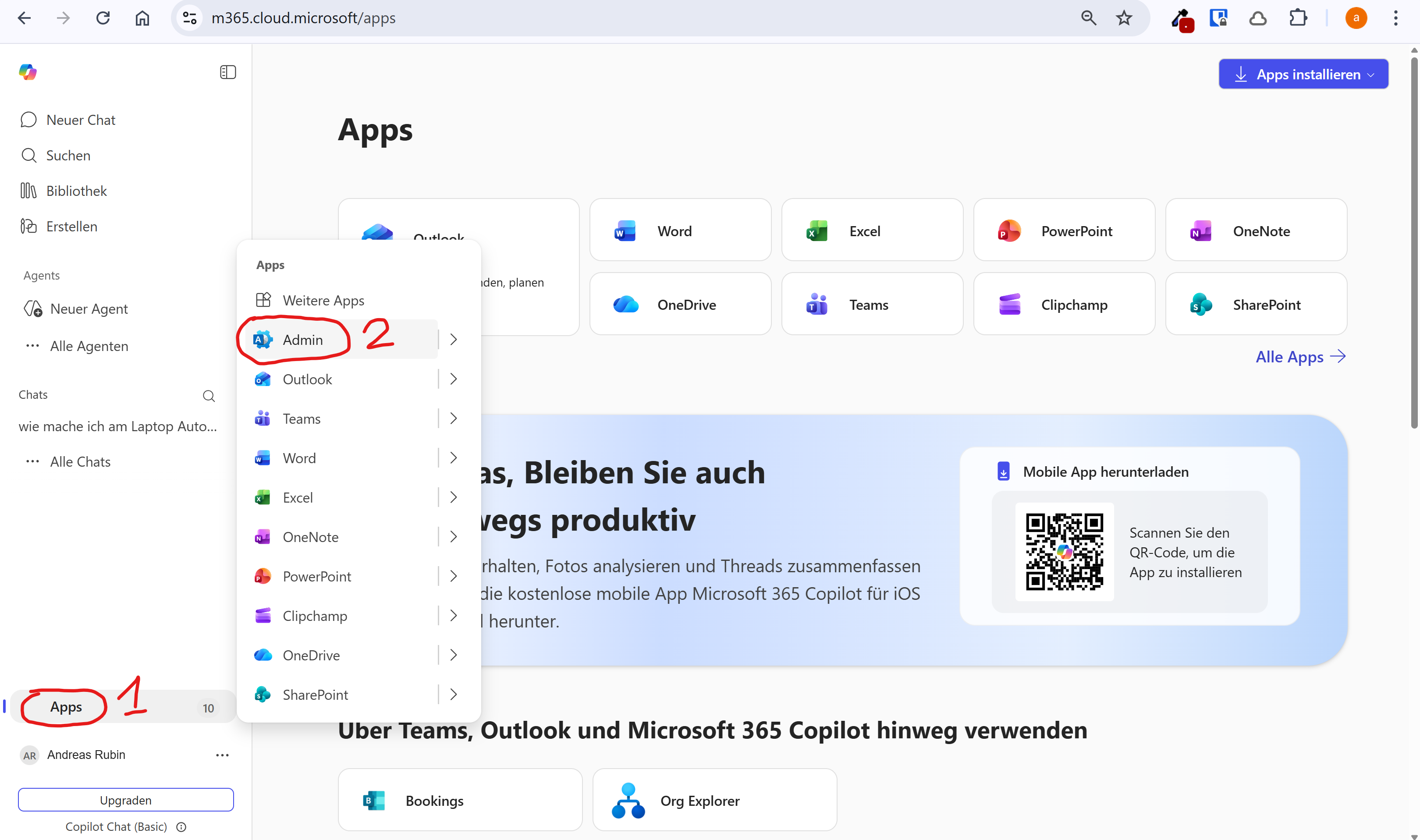Open the Word app tile
The height and width of the screenshot is (840, 1420).
679,230
